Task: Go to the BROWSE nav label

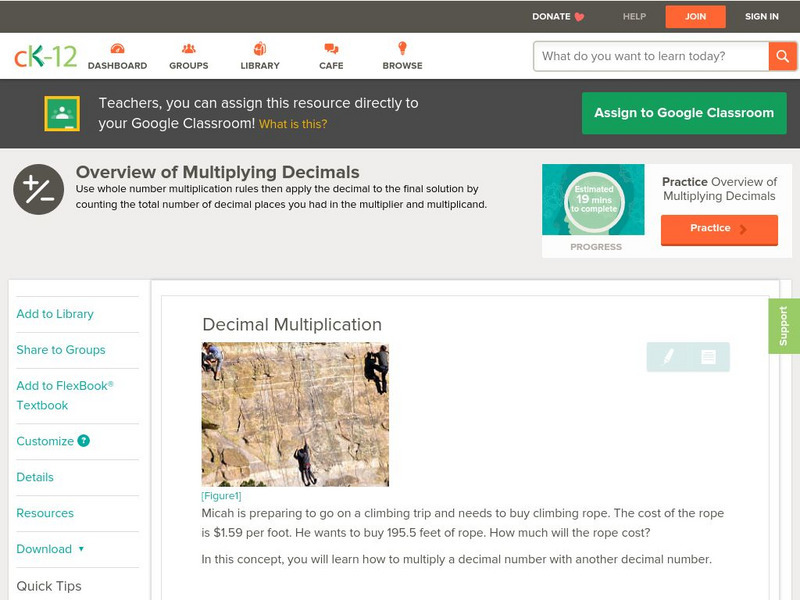Action: point(403,66)
